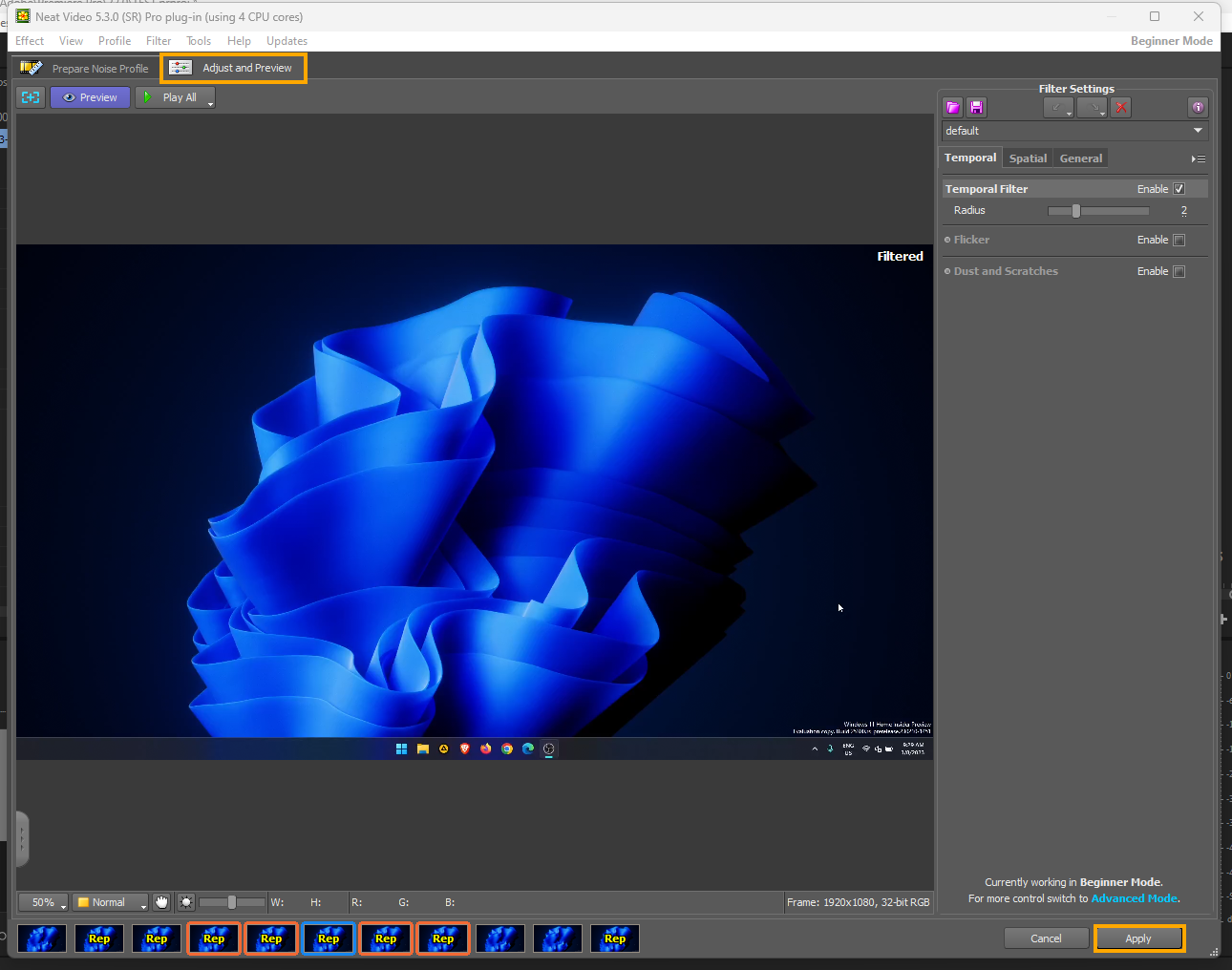Click the Cancel button
The height and width of the screenshot is (970, 1232).
pos(1046,938)
